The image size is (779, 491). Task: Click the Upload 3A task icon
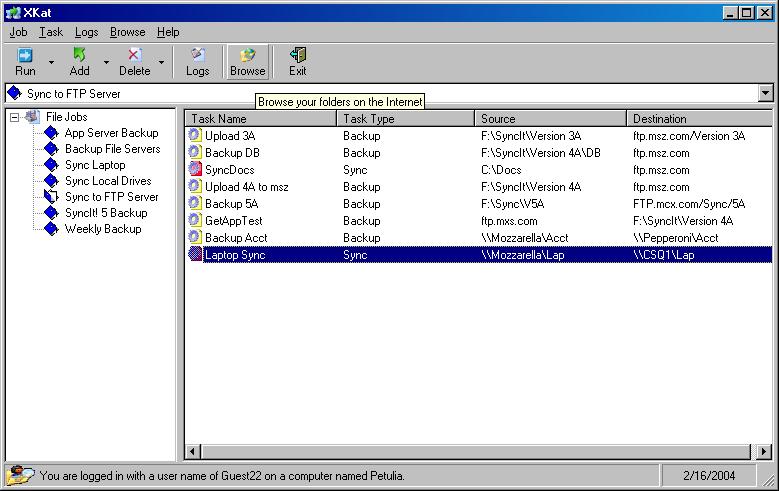(195, 136)
